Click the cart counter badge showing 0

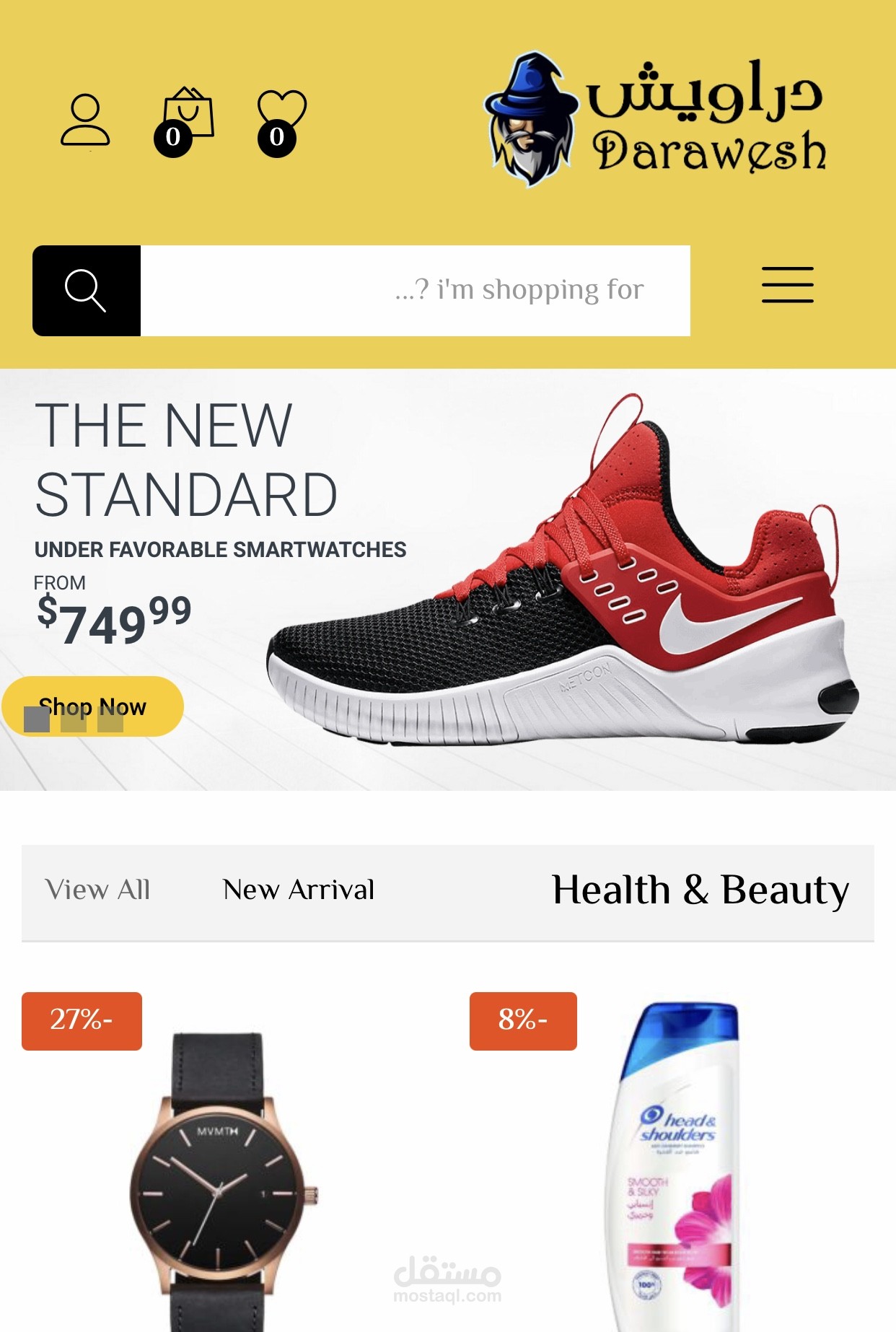[x=173, y=137]
